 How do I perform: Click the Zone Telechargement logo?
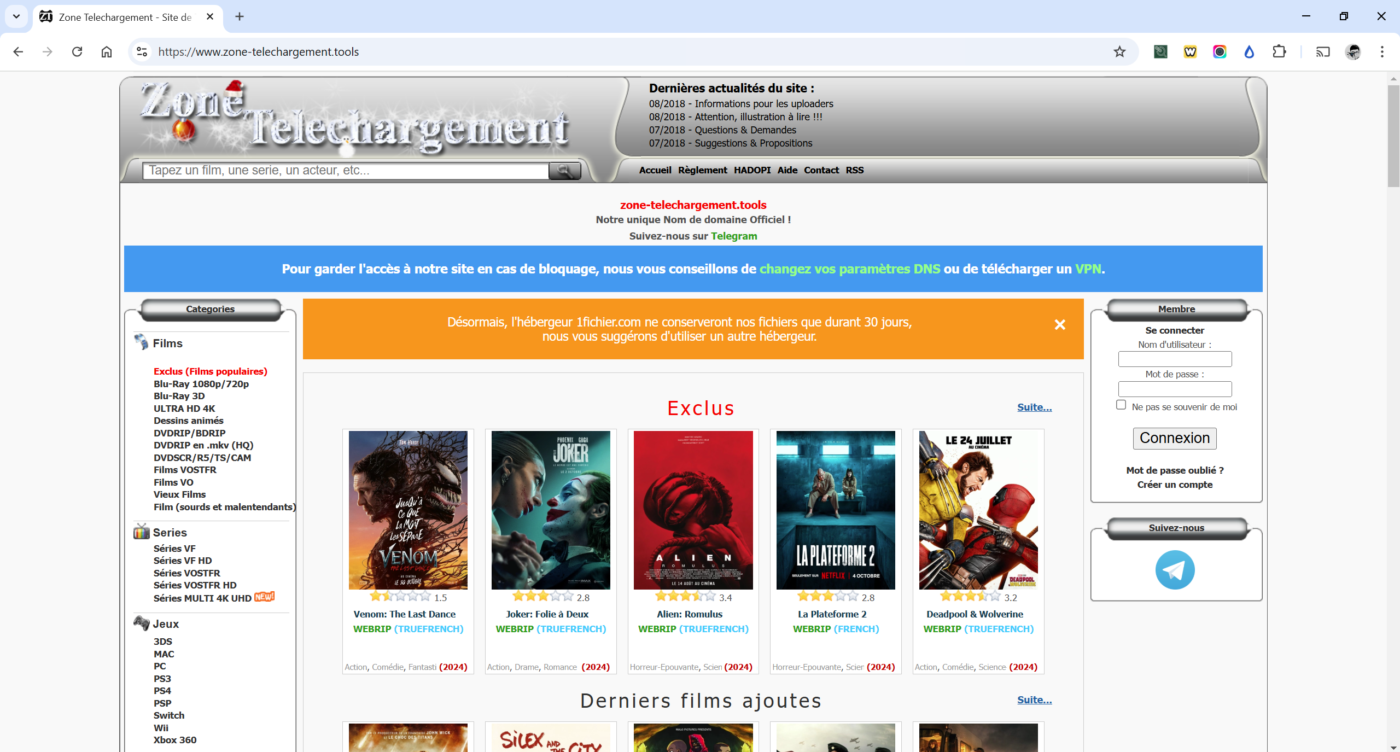click(x=355, y=118)
